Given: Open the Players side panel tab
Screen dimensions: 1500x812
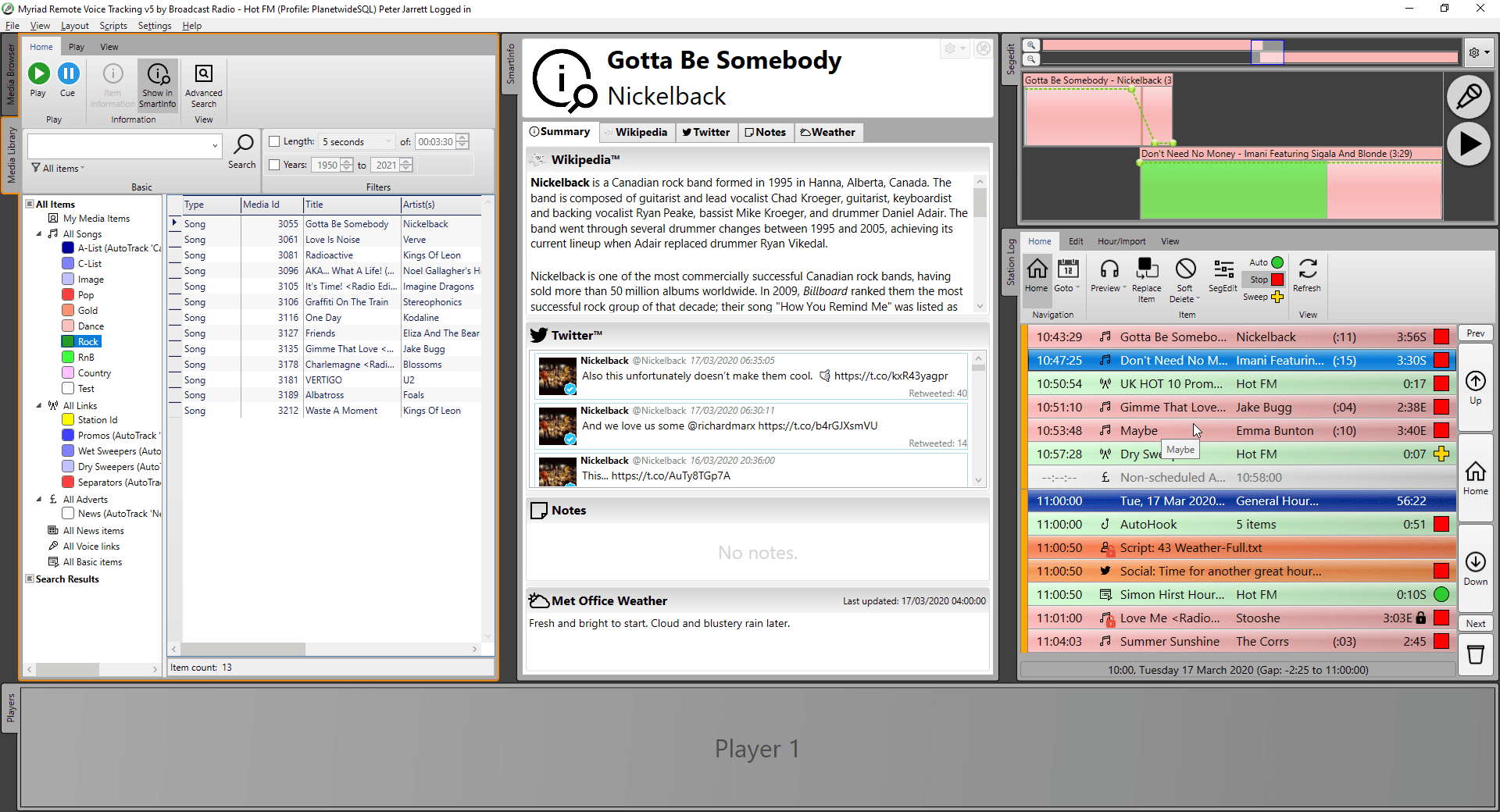Looking at the screenshot, I should click(10, 708).
